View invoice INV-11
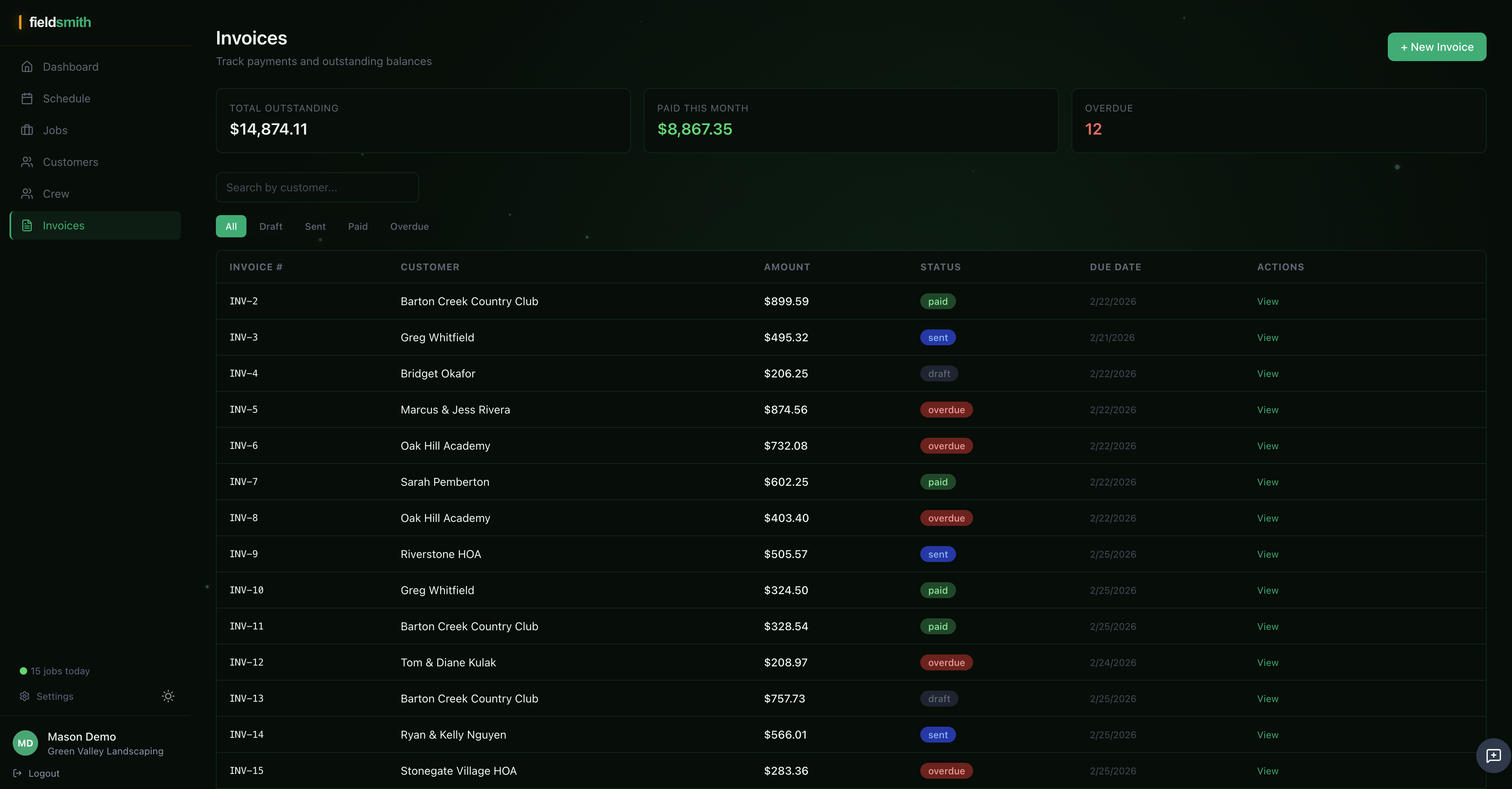1512x789 pixels. [x=1268, y=626]
